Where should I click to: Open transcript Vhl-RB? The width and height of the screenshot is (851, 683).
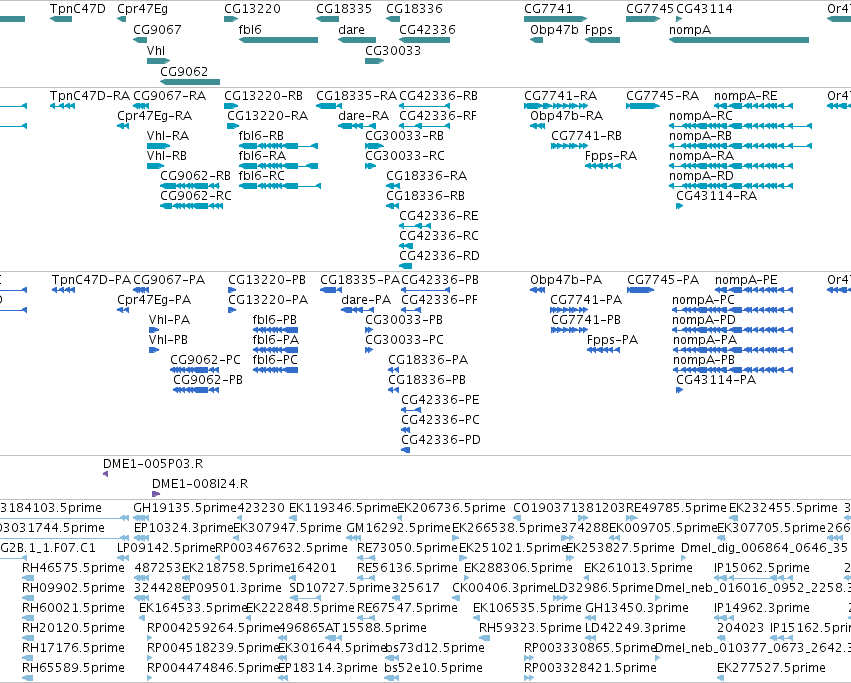[x=167, y=156]
